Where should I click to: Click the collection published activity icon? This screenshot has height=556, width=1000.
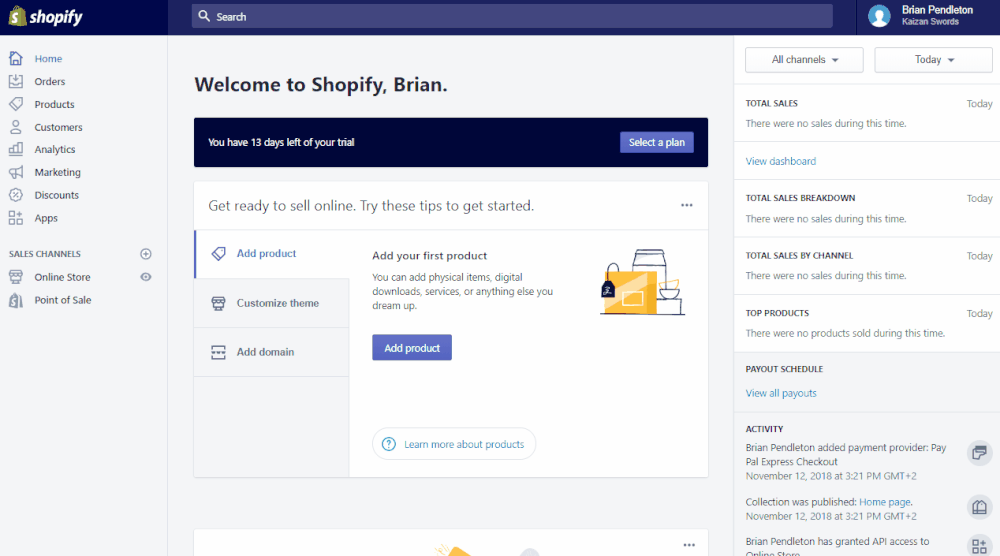pyautogui.click(x=980, y=508)
